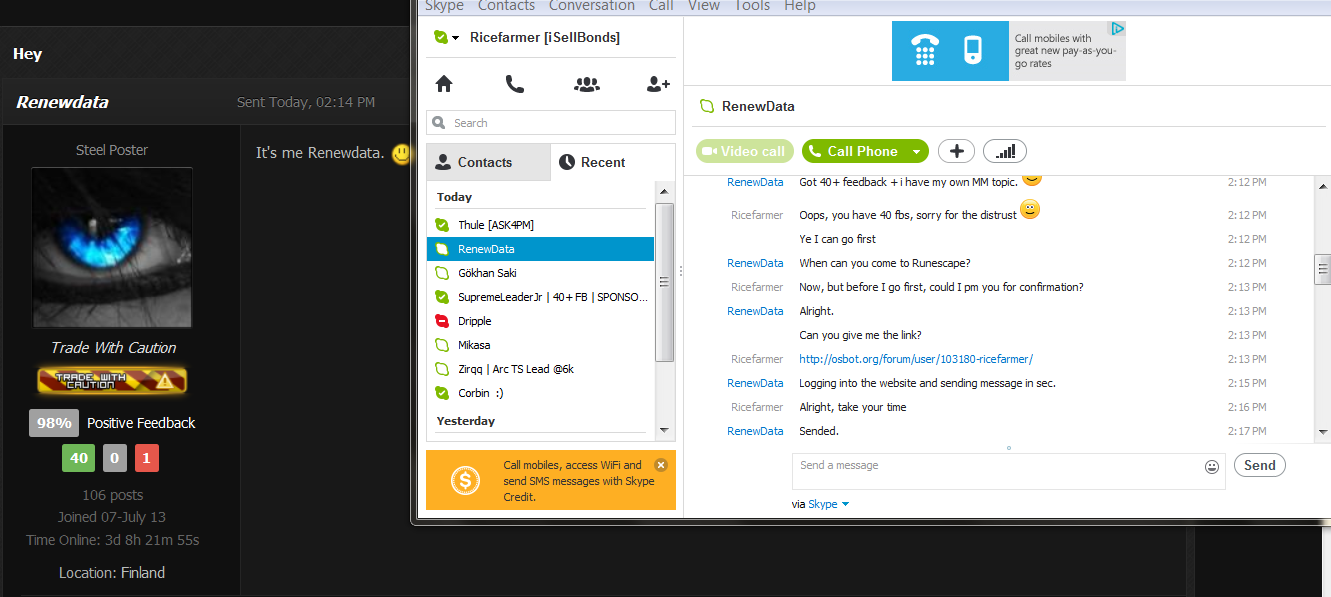Open the Conversation menu
The width and height of the screenshot is (1331, 597).
[592, 6]
